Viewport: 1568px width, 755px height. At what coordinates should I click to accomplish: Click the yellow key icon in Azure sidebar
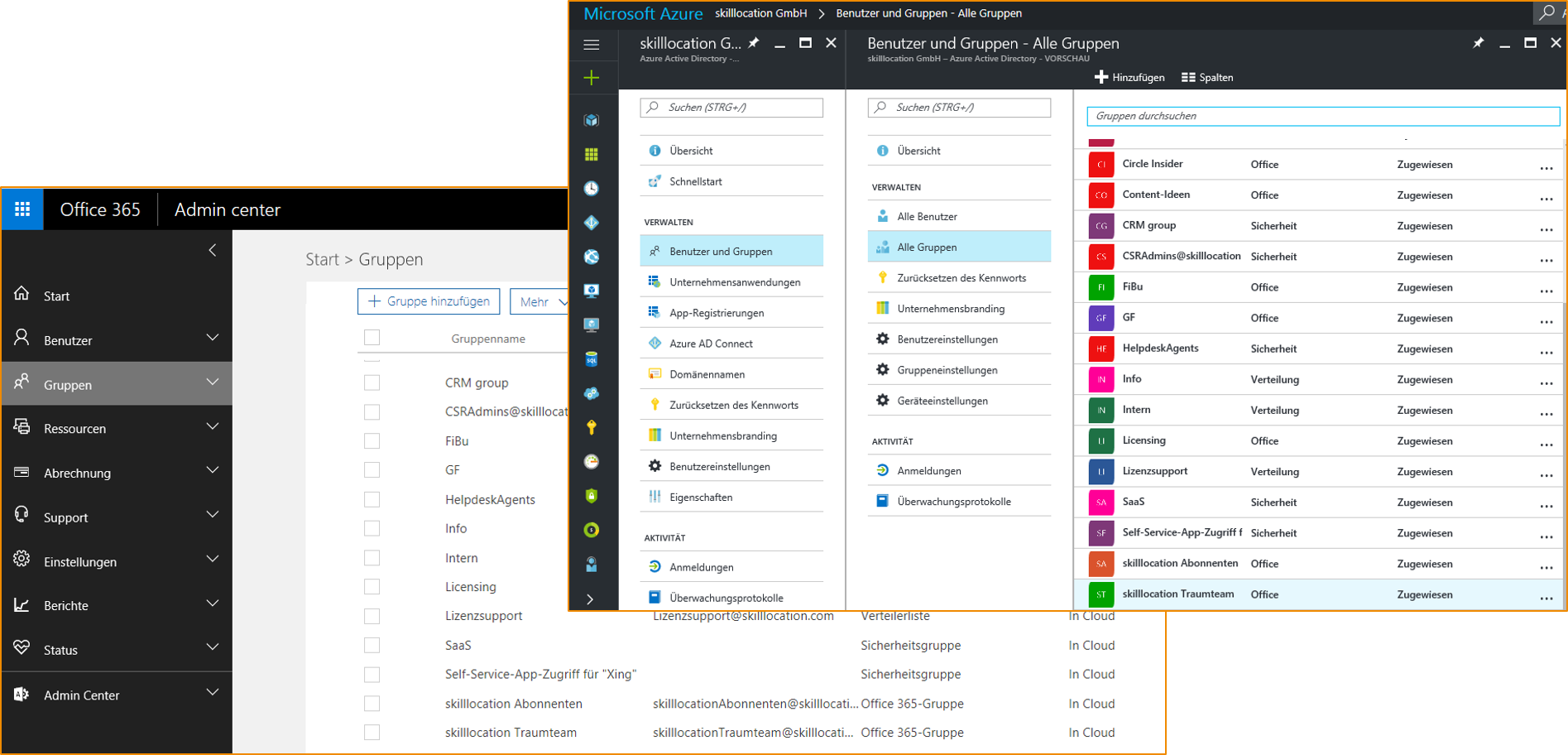click(592, 427)
